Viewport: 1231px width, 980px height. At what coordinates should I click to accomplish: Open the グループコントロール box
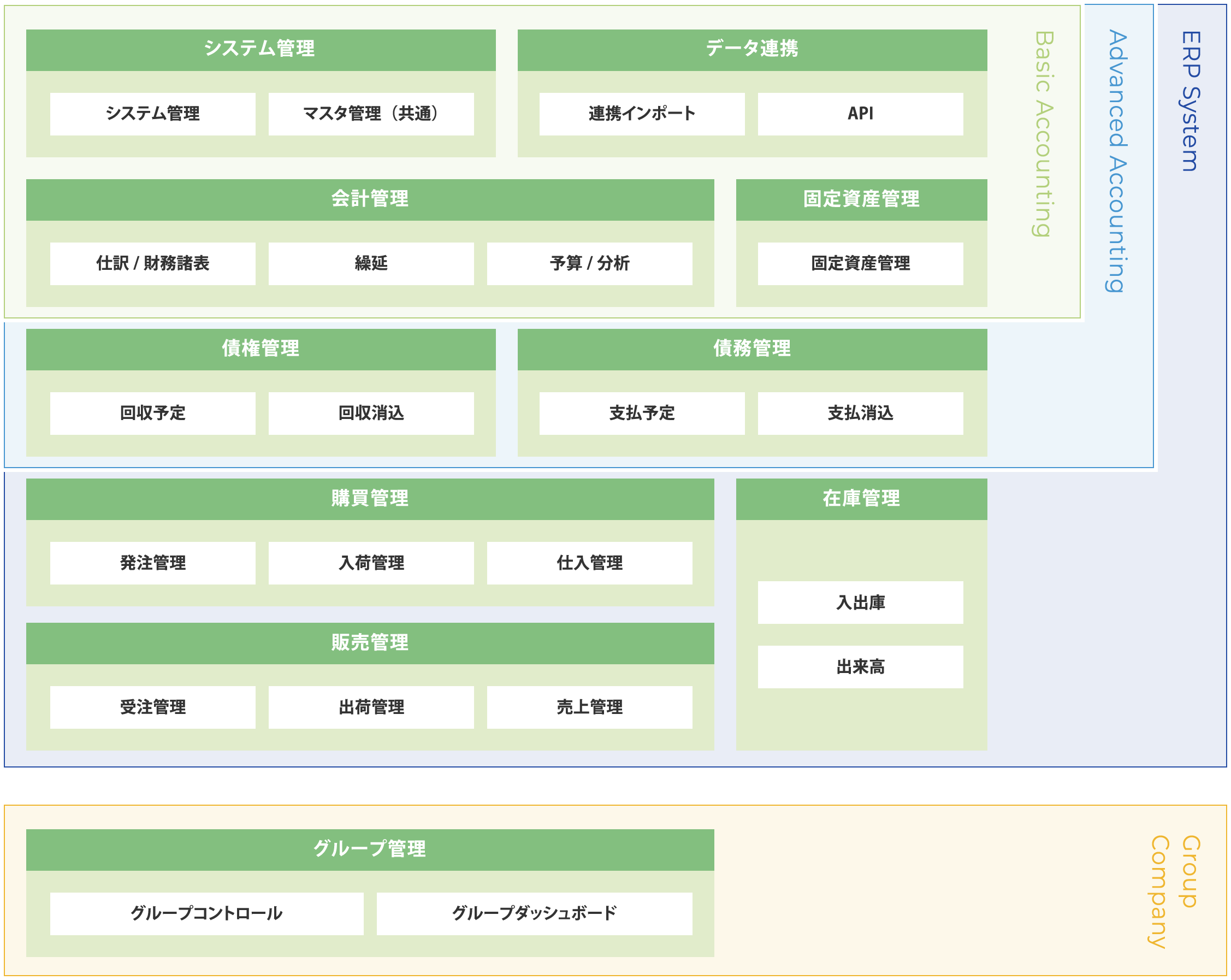tap(206, 914)
